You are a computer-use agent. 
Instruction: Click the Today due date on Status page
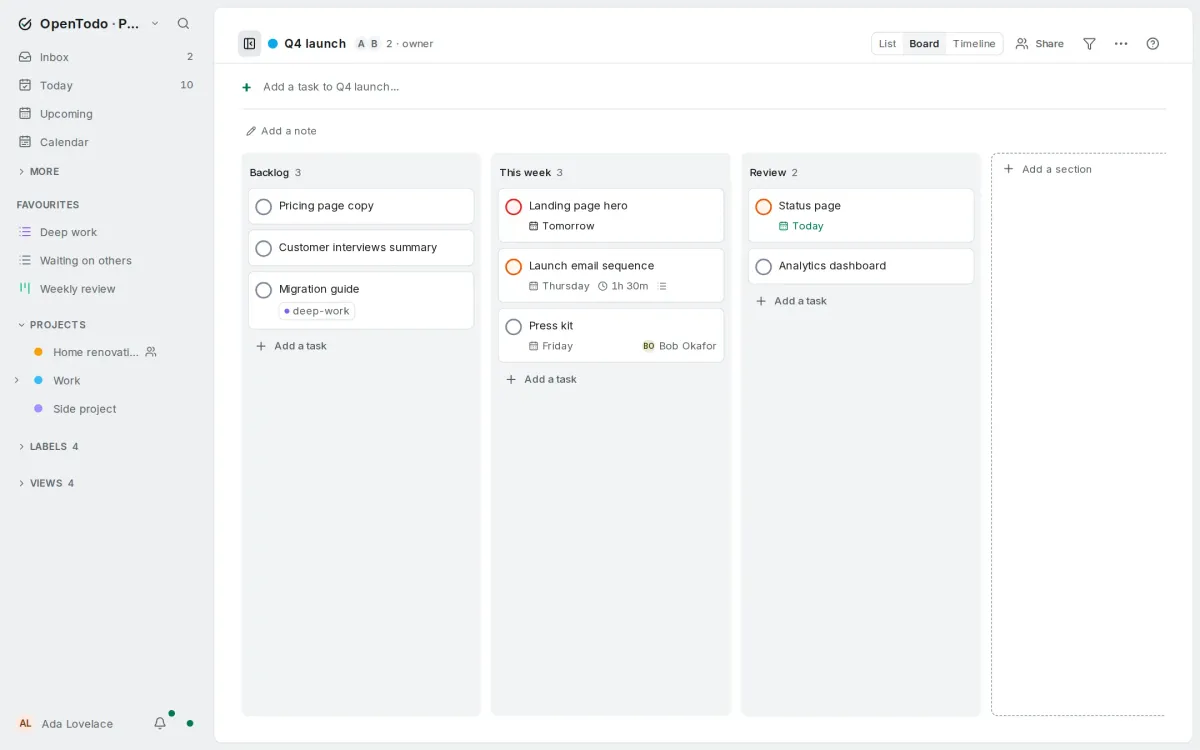801,226
